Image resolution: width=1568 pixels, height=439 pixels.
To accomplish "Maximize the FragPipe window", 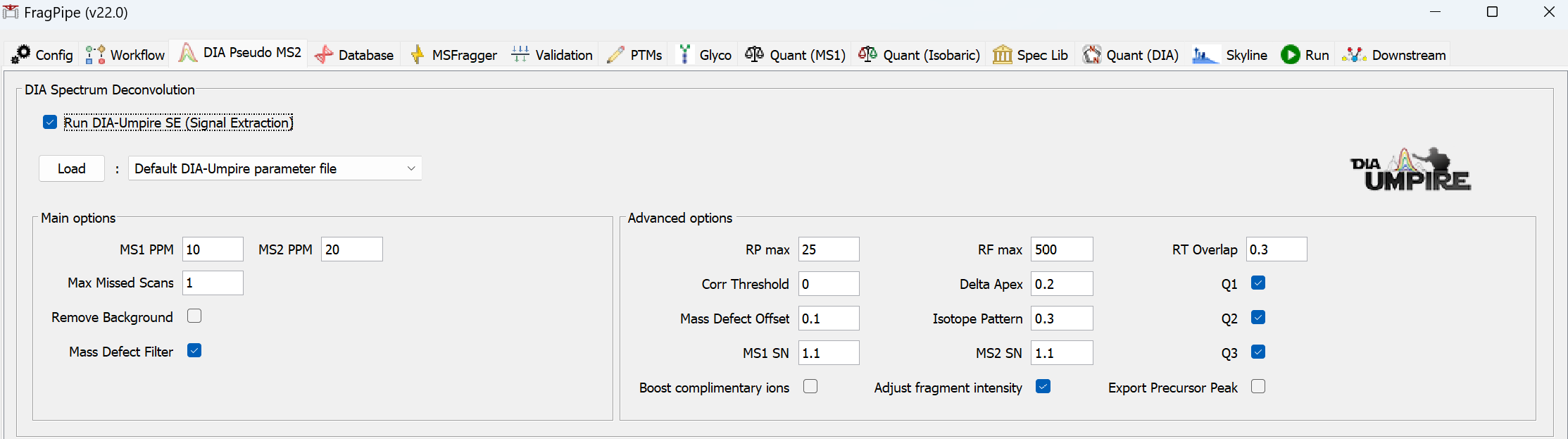I will coord(1492,12).
